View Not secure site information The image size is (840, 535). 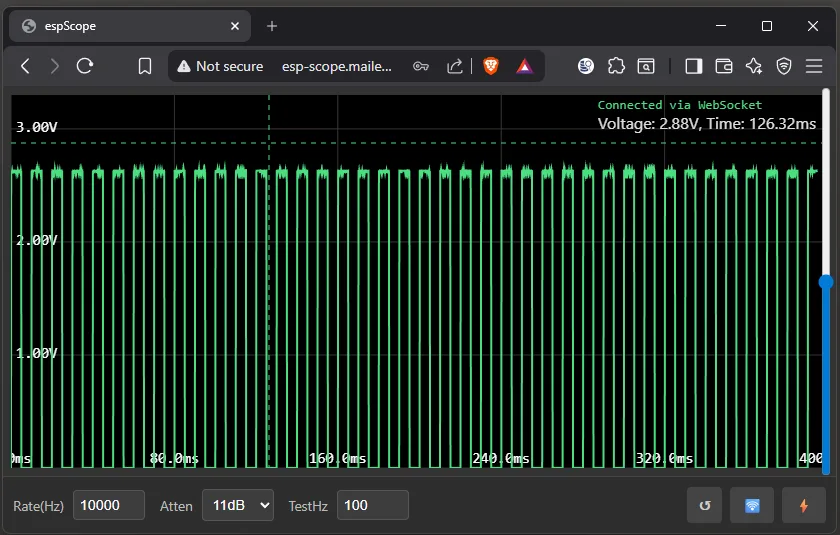point(220,66)
